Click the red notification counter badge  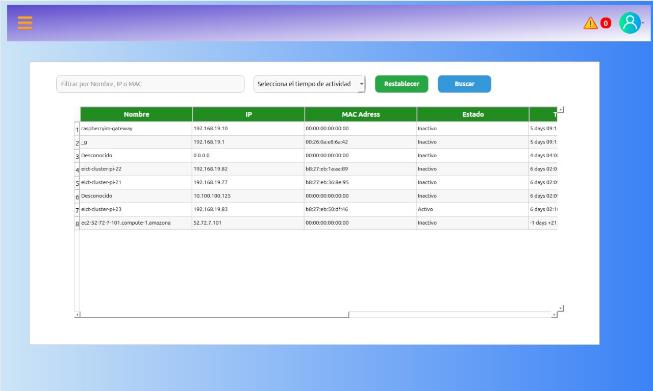(x=606, y=23)
